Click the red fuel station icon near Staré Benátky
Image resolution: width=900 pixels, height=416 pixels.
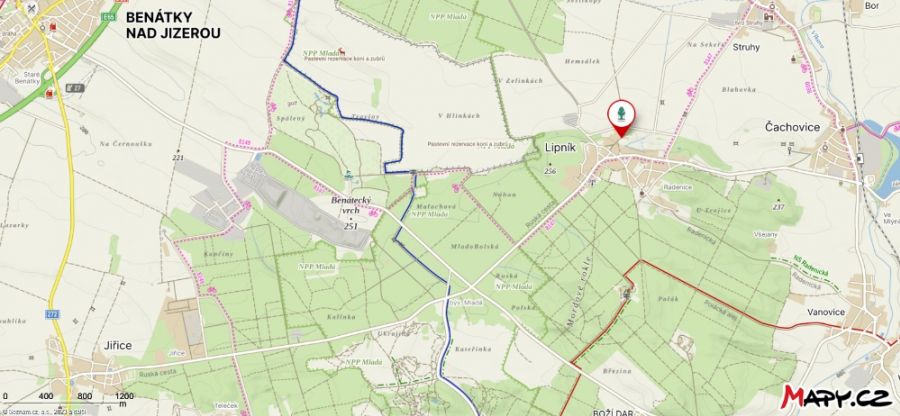[x=50, y=92]
